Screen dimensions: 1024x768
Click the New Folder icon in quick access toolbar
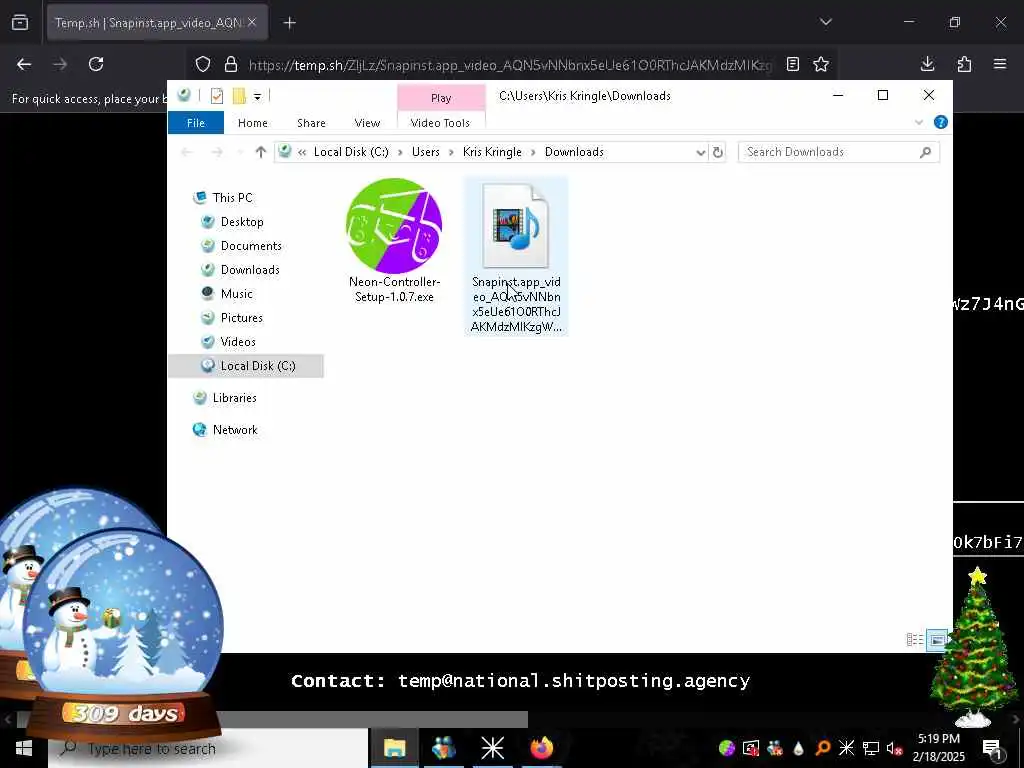tap(239, 96)
